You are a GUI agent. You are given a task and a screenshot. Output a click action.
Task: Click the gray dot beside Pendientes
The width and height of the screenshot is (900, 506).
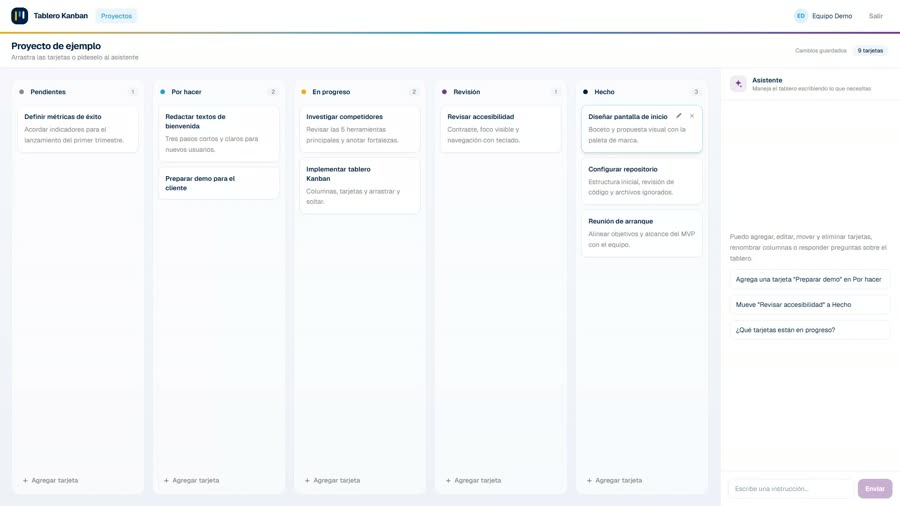tap(22, 92)
